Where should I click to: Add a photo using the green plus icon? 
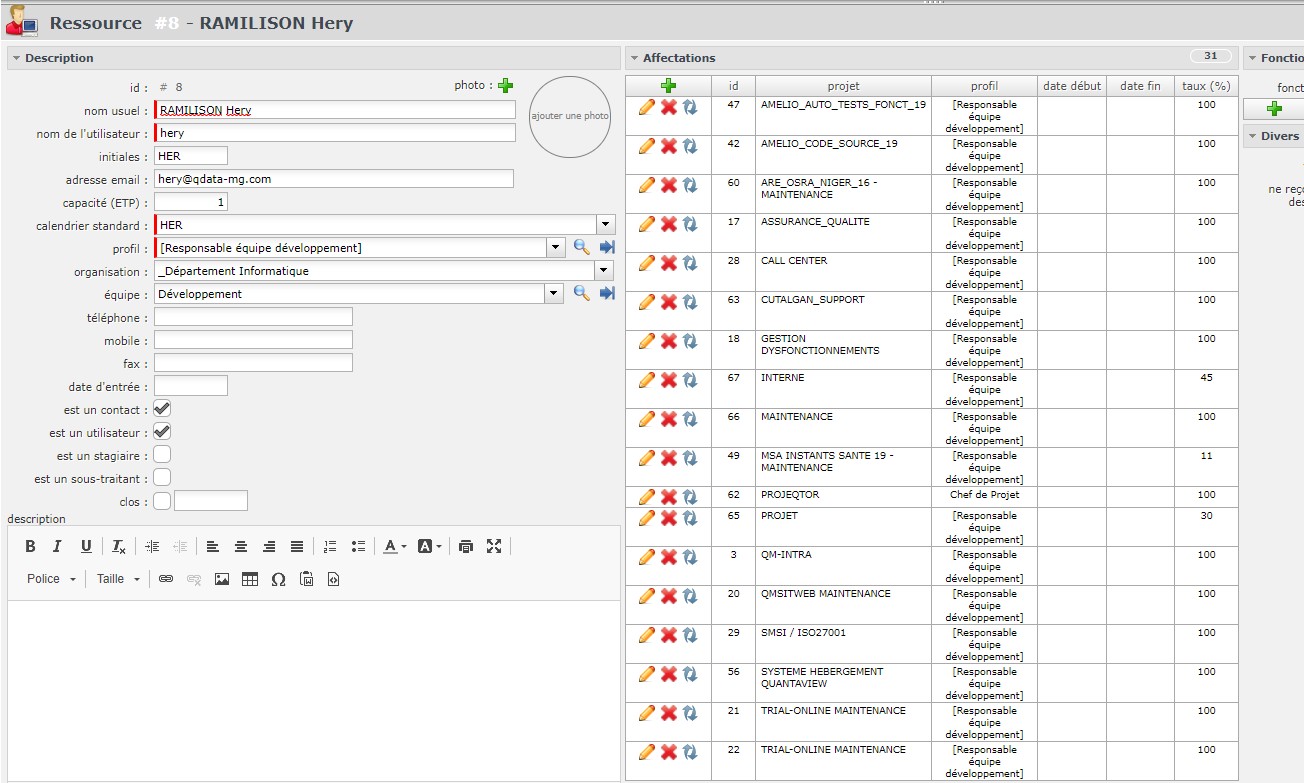click(x=505, y=86)
